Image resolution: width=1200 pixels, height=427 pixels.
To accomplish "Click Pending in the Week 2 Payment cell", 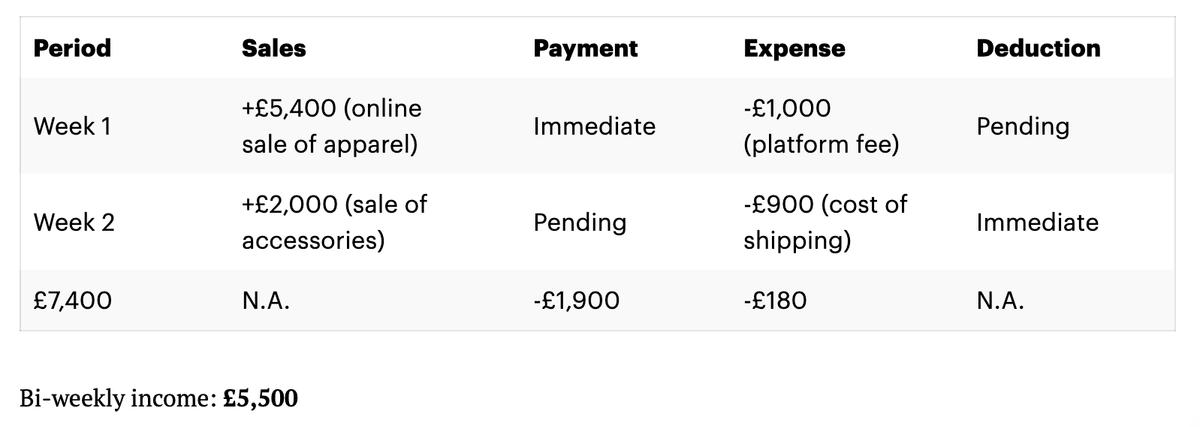I will (580, 222).
